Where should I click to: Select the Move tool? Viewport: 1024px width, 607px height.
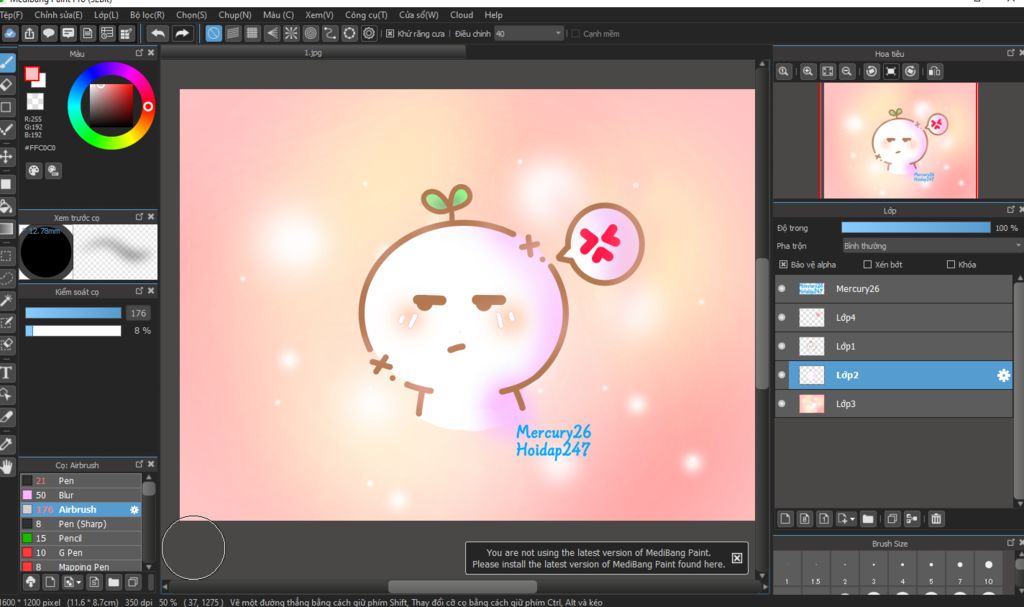[x=7, y=156]
